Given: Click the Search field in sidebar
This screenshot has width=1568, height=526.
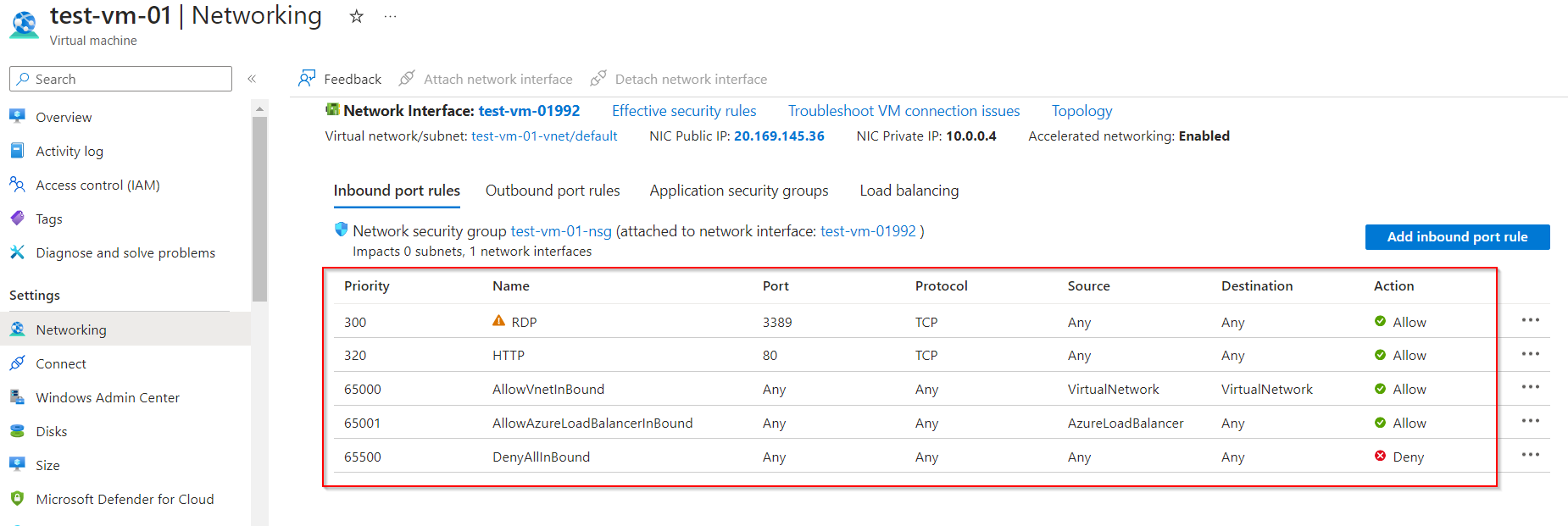Looking at the screenshot, I should point(120,79).
